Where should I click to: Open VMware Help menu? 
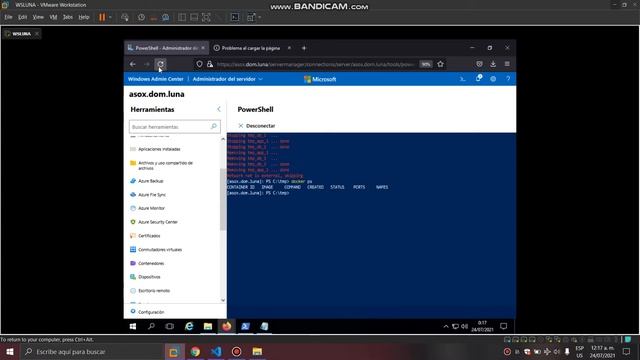(x=84, y=17)
